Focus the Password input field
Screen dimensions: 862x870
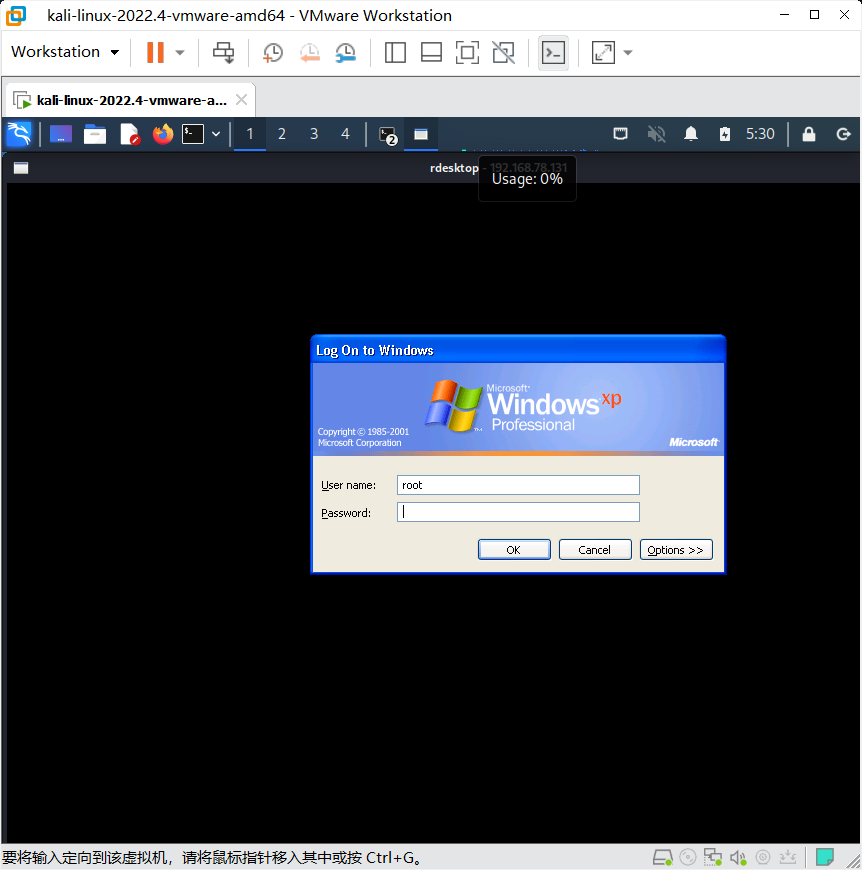click(x=518, y=512)
